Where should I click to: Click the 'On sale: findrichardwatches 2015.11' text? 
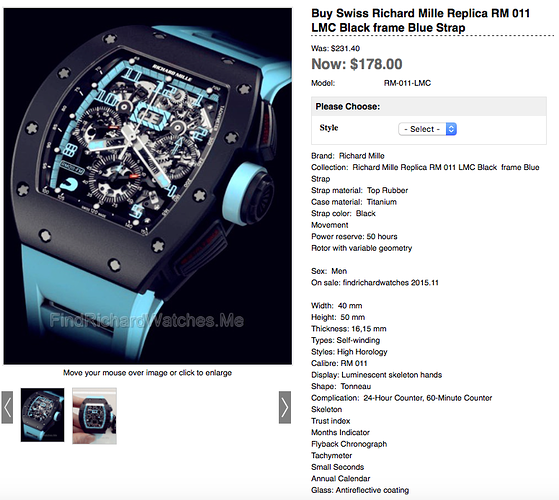375,283
